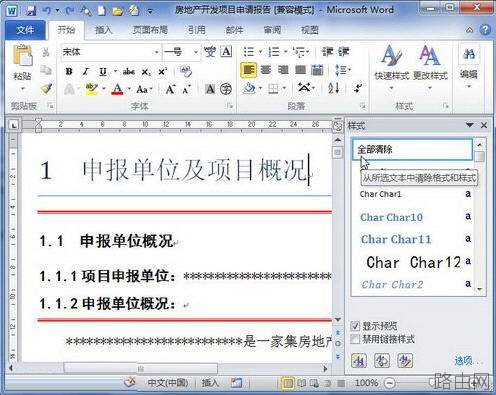Click the distributed alignment icon
Screen dimensions: 496x395
318,70
